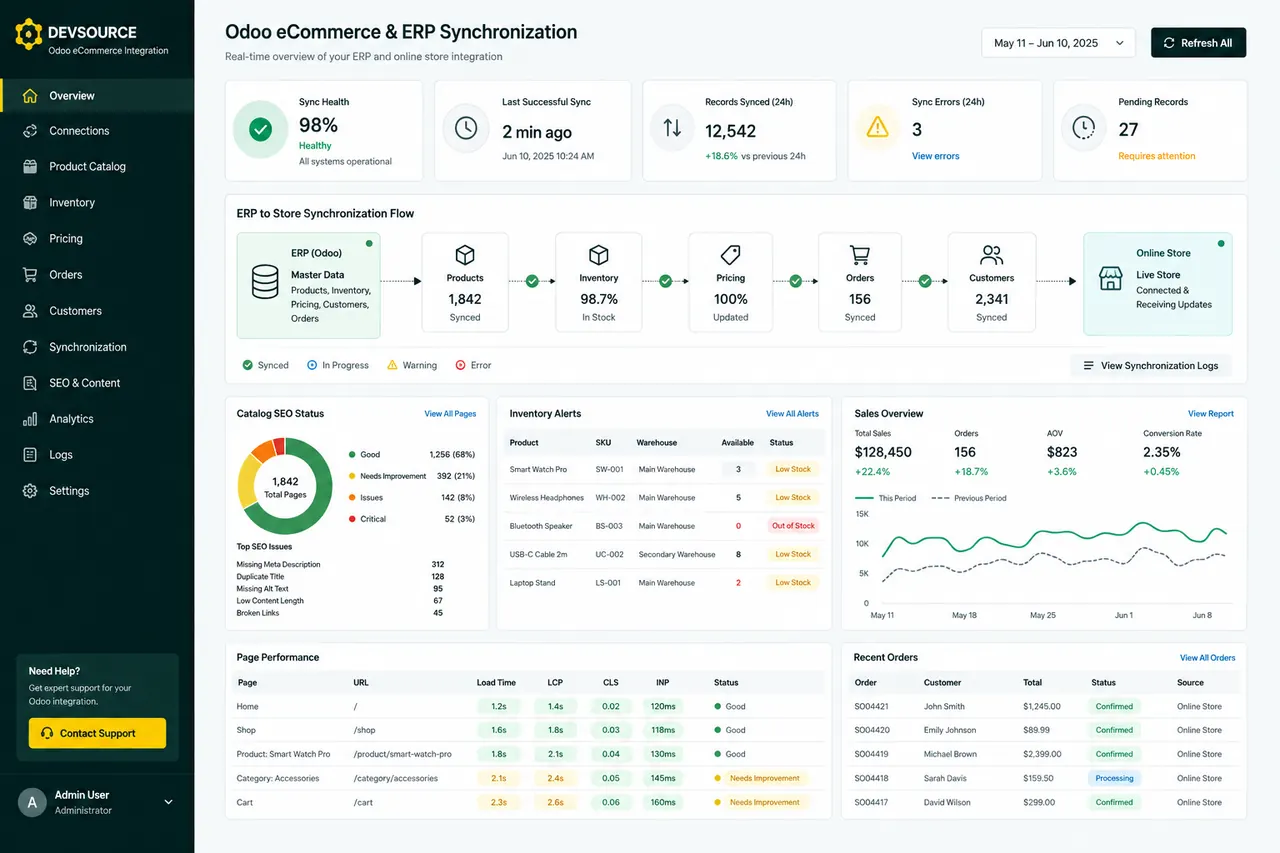Screen dimensions: 1280x853
Task: Follow the View All Alerts link
Action: (792, 414)
